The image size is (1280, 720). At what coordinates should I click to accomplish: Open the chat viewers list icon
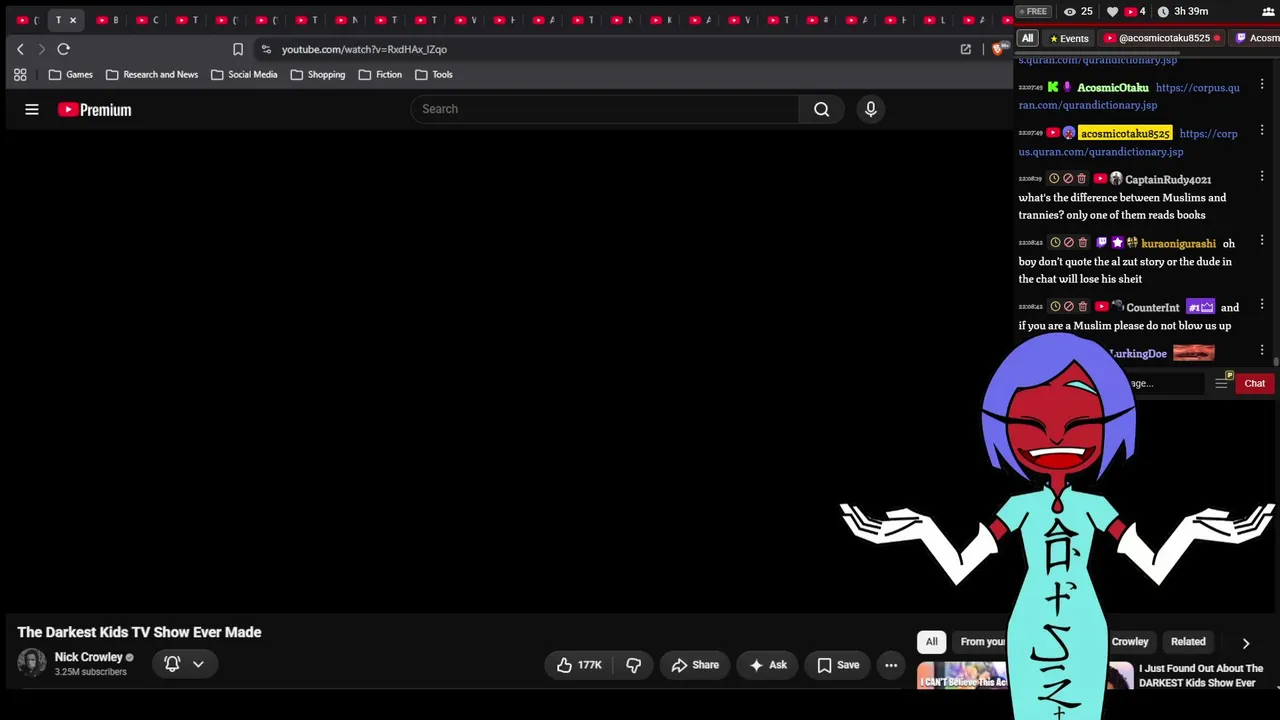pyautogui.click(x=1268, y=11)
